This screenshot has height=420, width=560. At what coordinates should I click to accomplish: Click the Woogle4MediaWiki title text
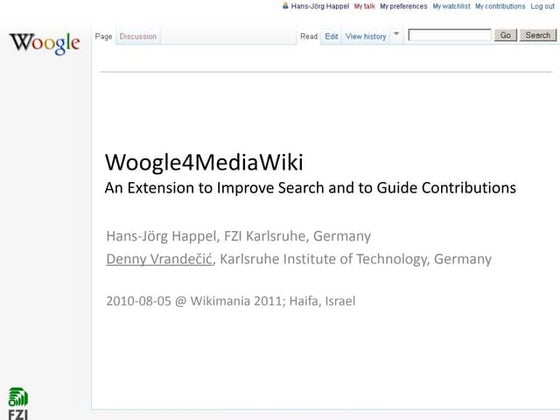click(x=204, y=162)
